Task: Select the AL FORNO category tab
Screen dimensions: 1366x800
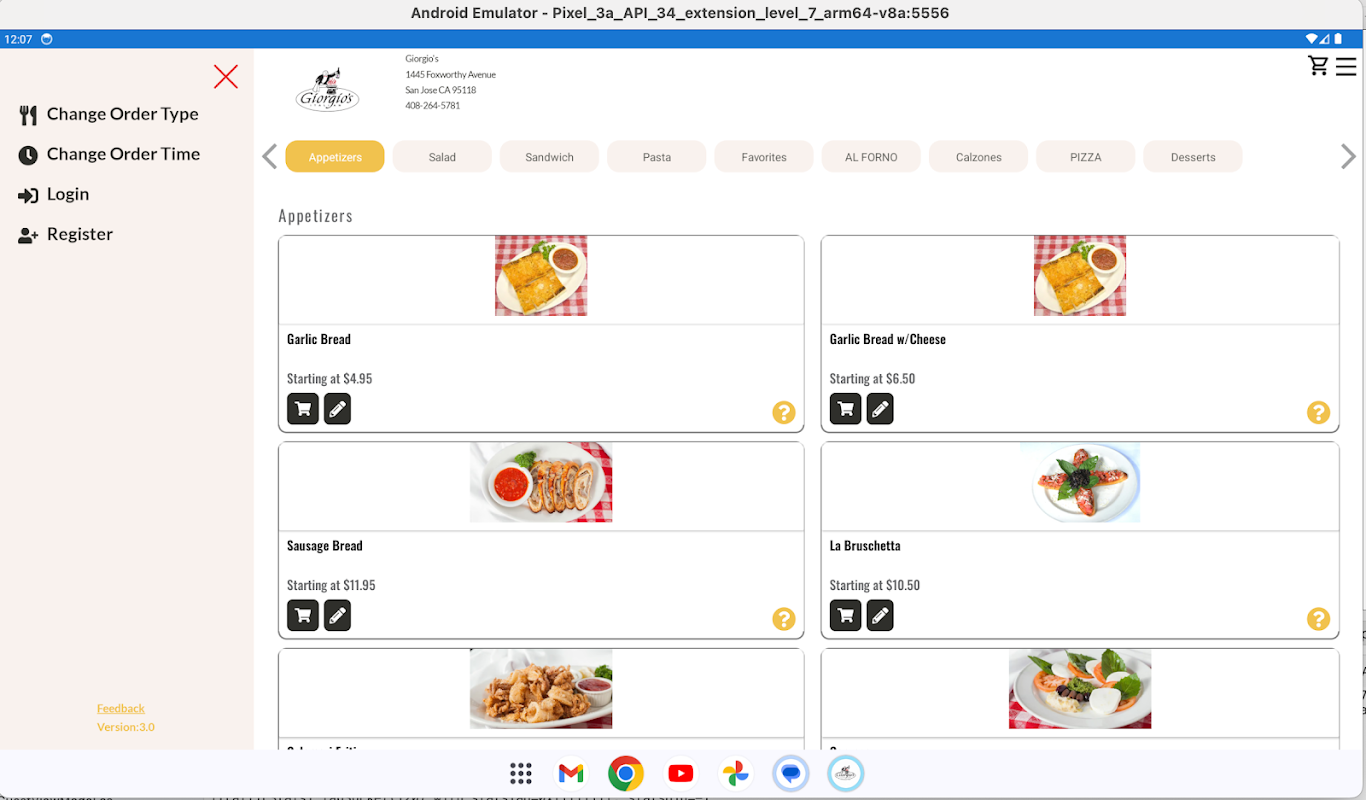Action: 871,157
